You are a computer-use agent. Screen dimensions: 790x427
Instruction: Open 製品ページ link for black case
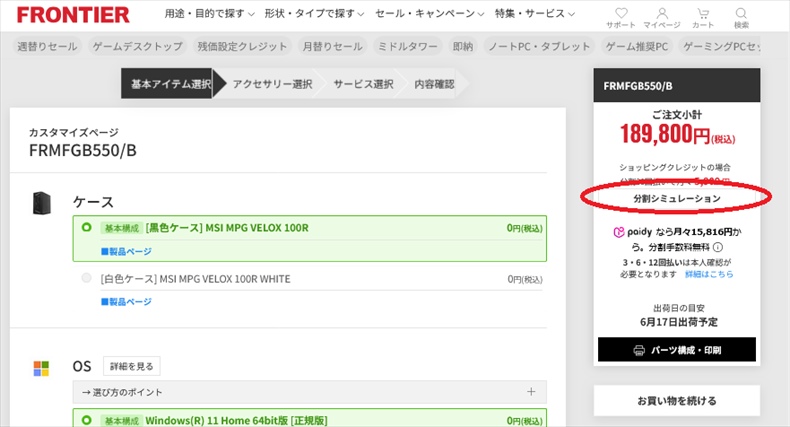click(x=126, y=251)
